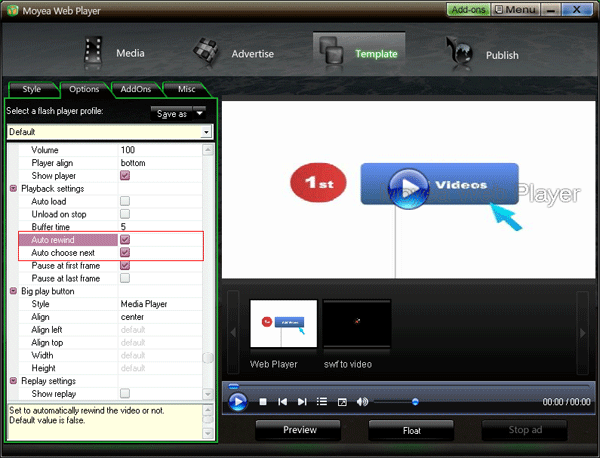Open the Template section
This screenshot has width=600, height=458.
(359, 54)
